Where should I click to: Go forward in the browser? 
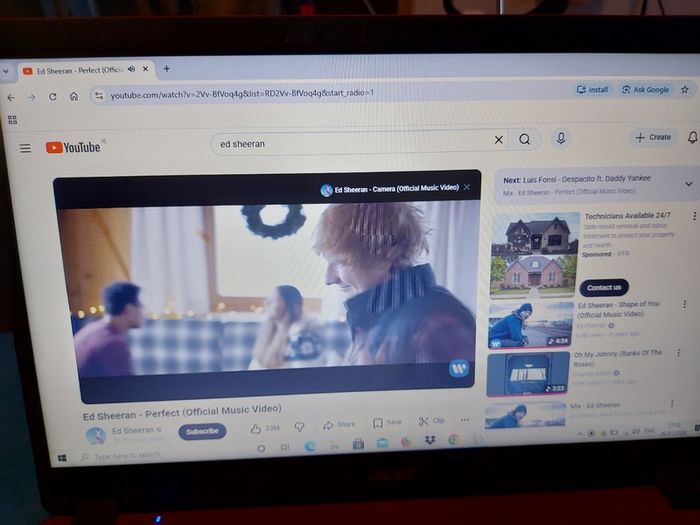tap(32, 97)
